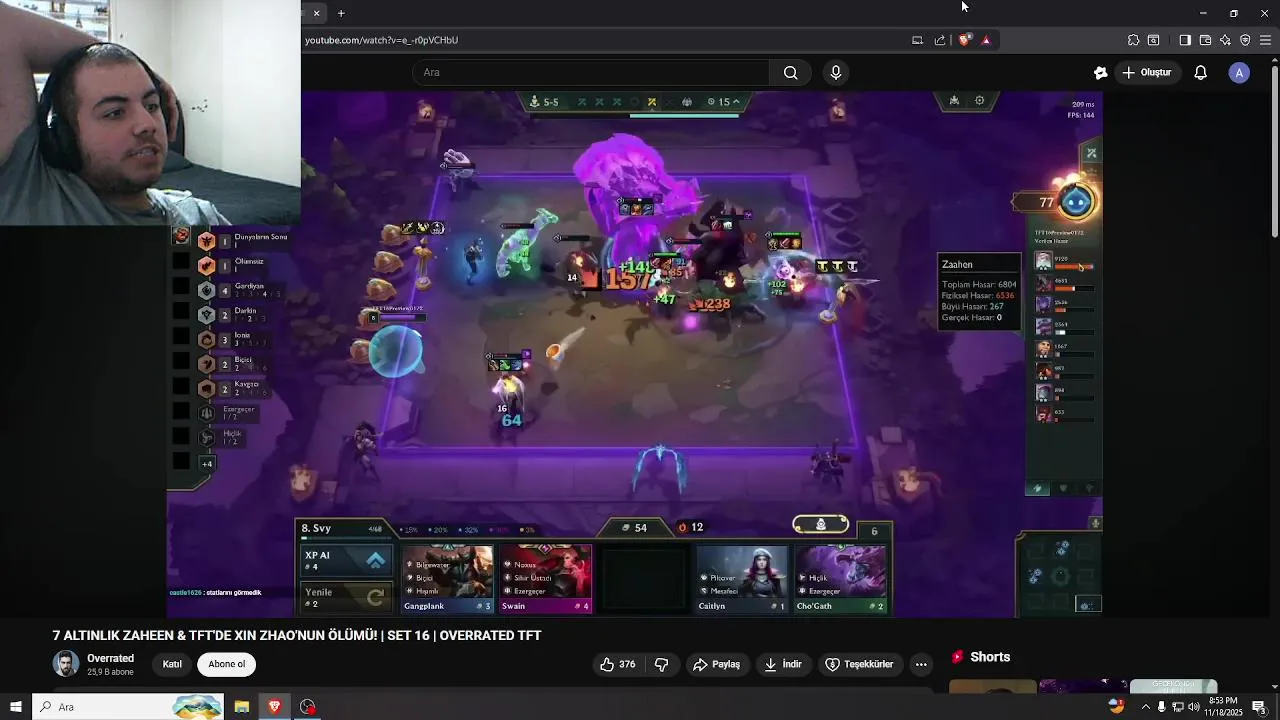Open the taskbar volume speaker icon
This screenshot has height=720, width=1280.
pyautogui.click(x=1193, y=707)
